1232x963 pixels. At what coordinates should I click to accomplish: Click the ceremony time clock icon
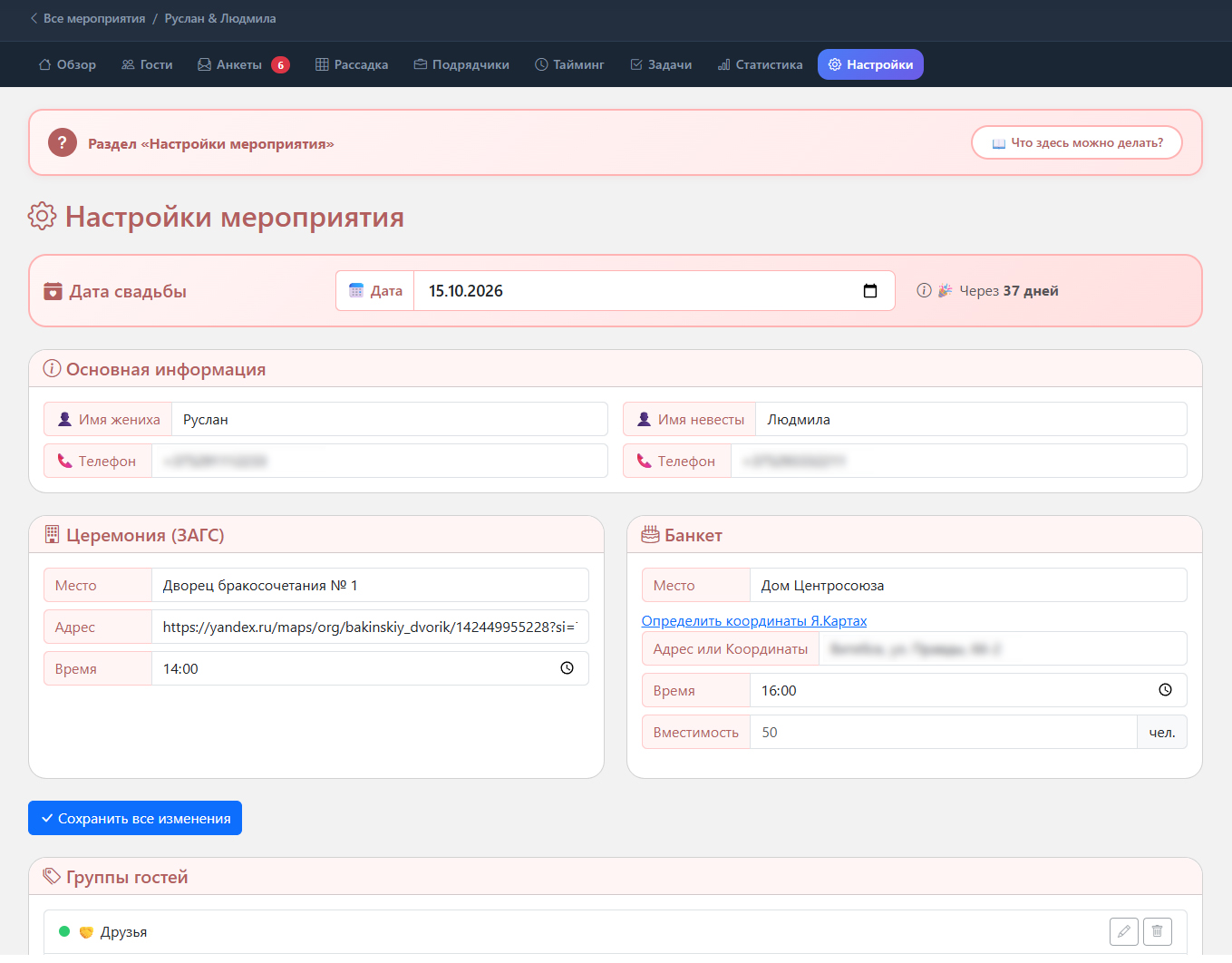tap(567, 668)
